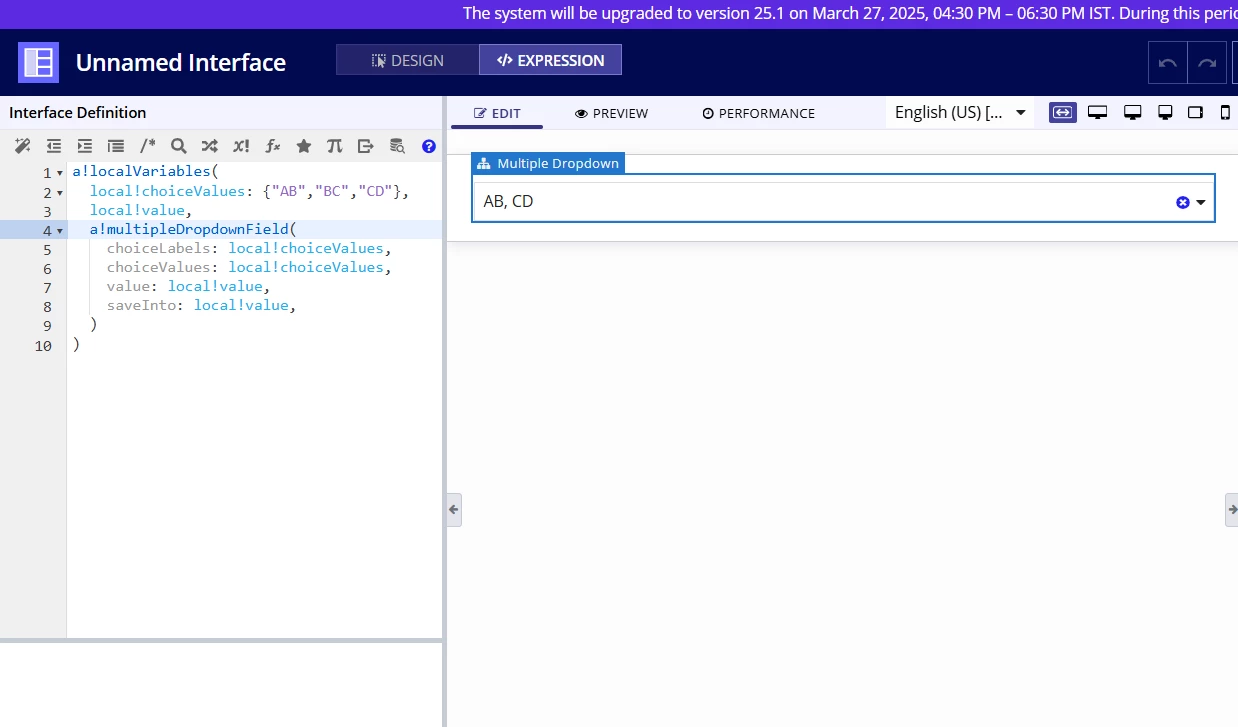Click the fx function icon

pos(272,146)
